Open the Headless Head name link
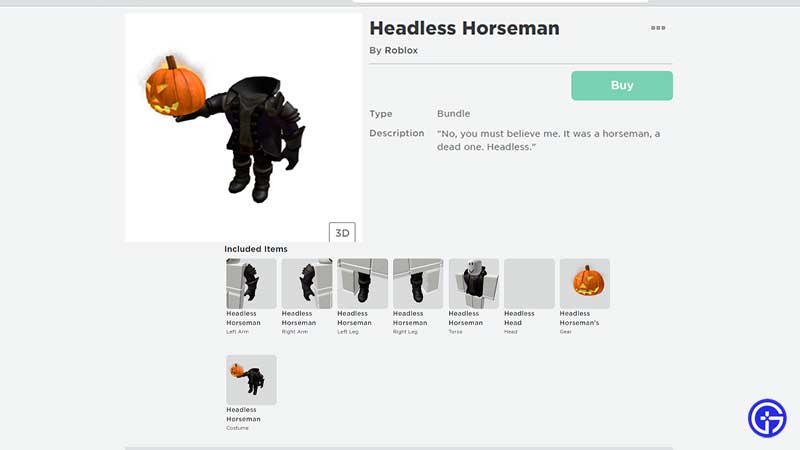This screenshot has height=450, width=800. click(x=519, y=318)
